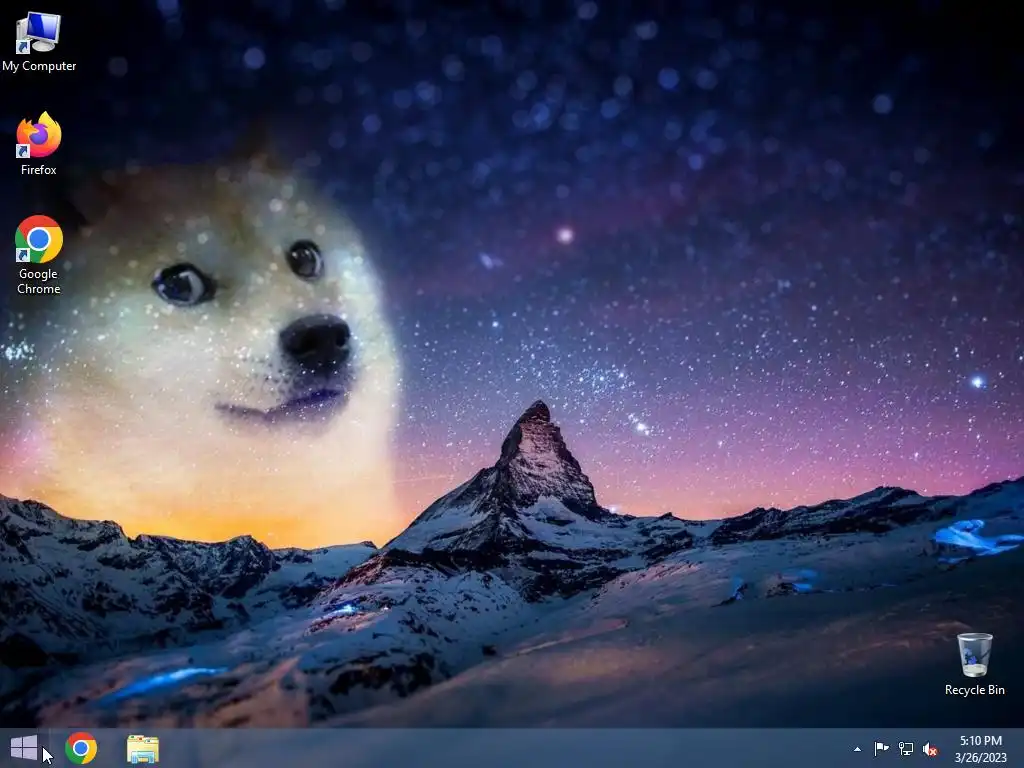Show hidden system tray icons

point(857,749)
